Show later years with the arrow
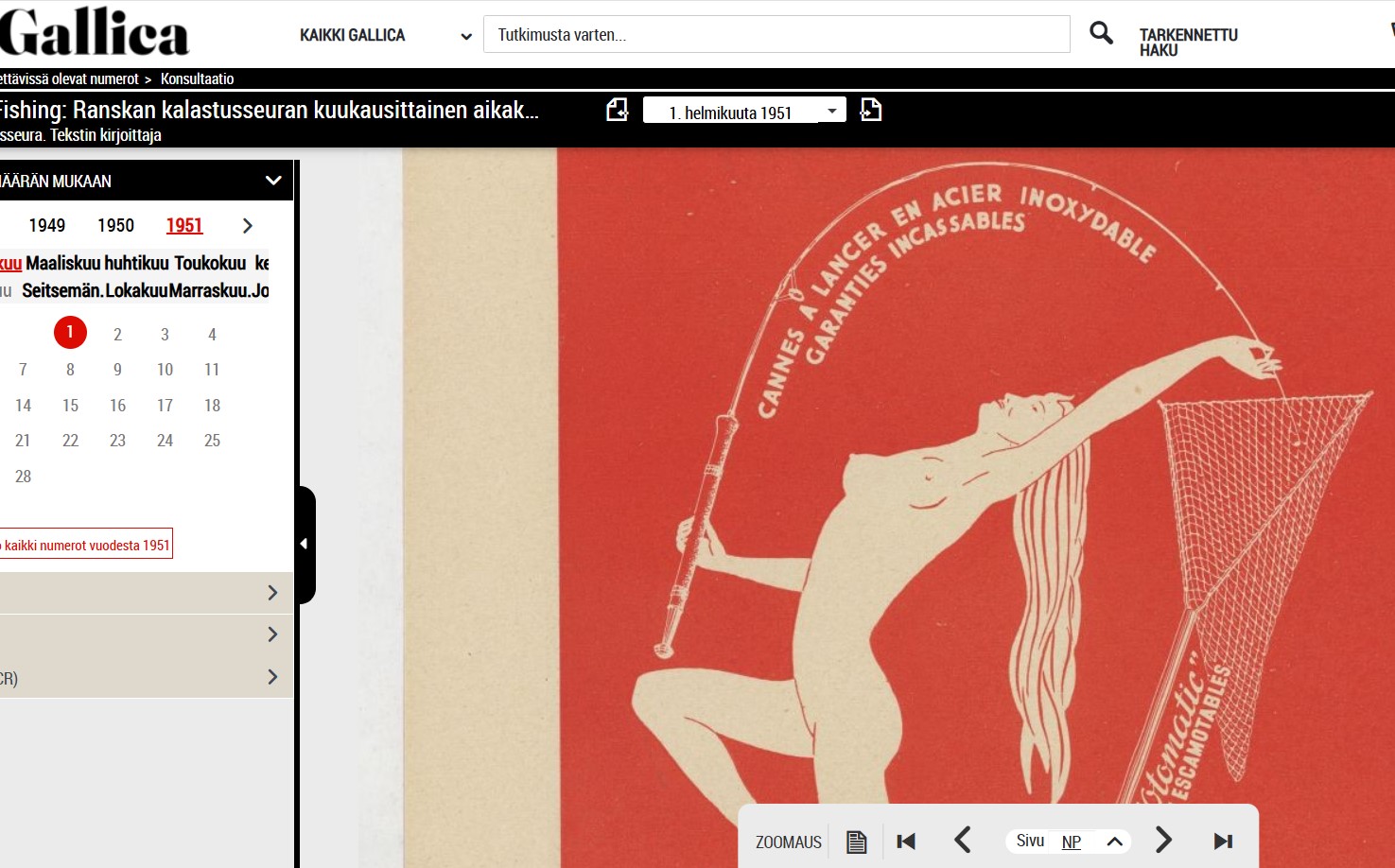Viewport: 1395px width, 868px height. [248, 226]
